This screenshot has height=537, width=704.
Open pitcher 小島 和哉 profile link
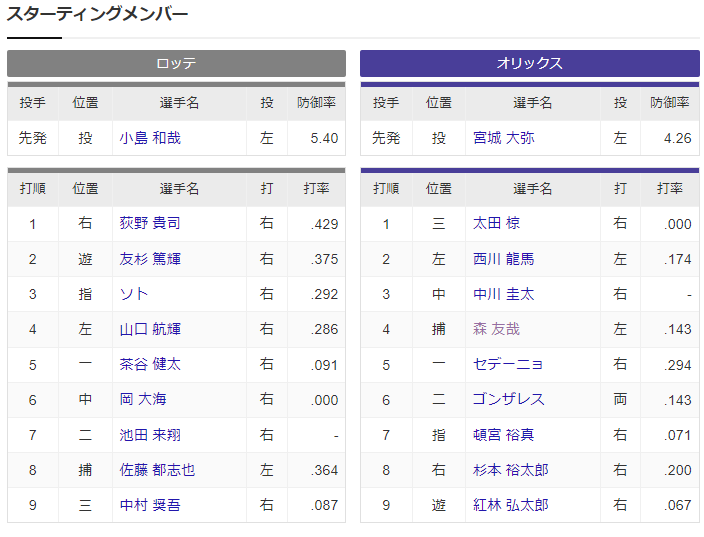click(x=150, y=138)
